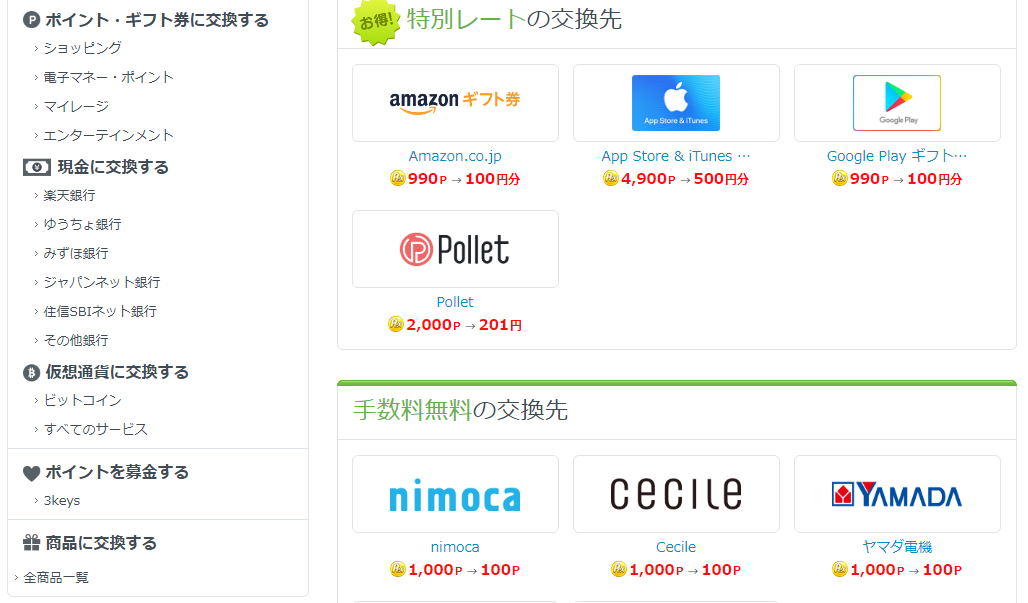The height and width of the screenshot is (603, 1028).
Task: Click the P icon beside ポイント・ギフト券に交換する
Action: [x=31, y=20]
